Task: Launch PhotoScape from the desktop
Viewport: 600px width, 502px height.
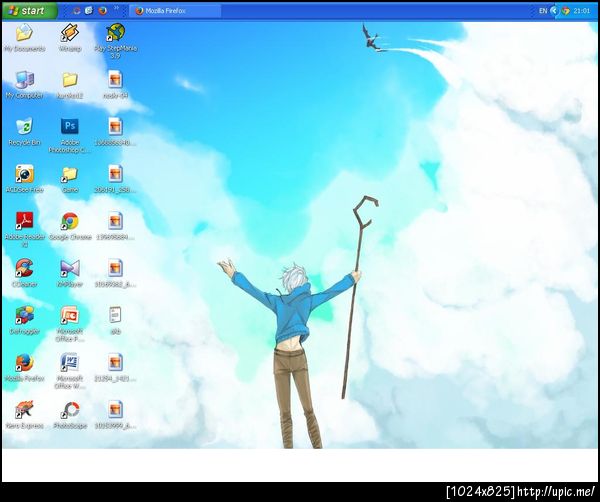Action: click(x=70, y=414)
